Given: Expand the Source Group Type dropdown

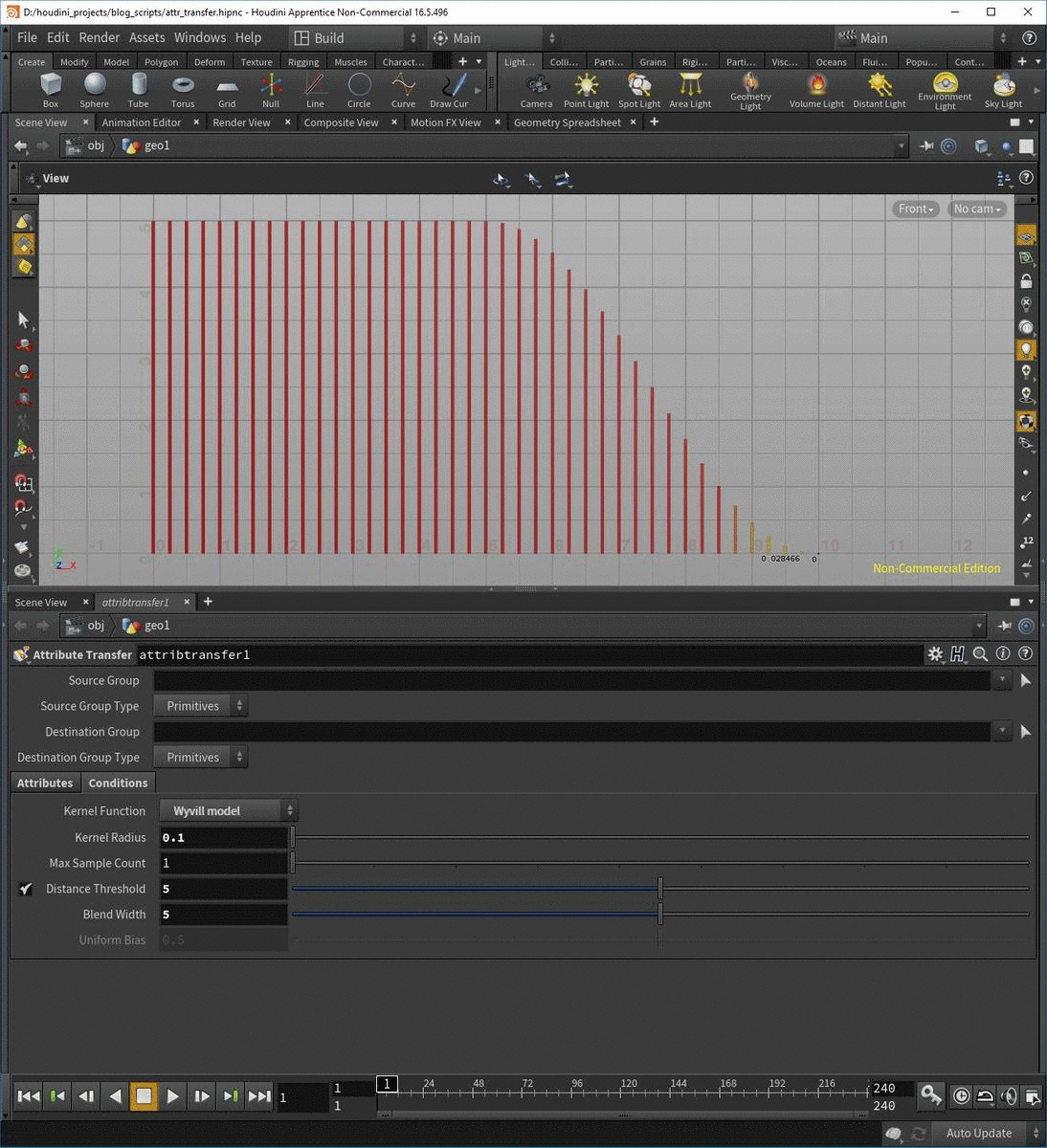Looking at the screenshot, I should pyautogui.click(x=200, y=706).
